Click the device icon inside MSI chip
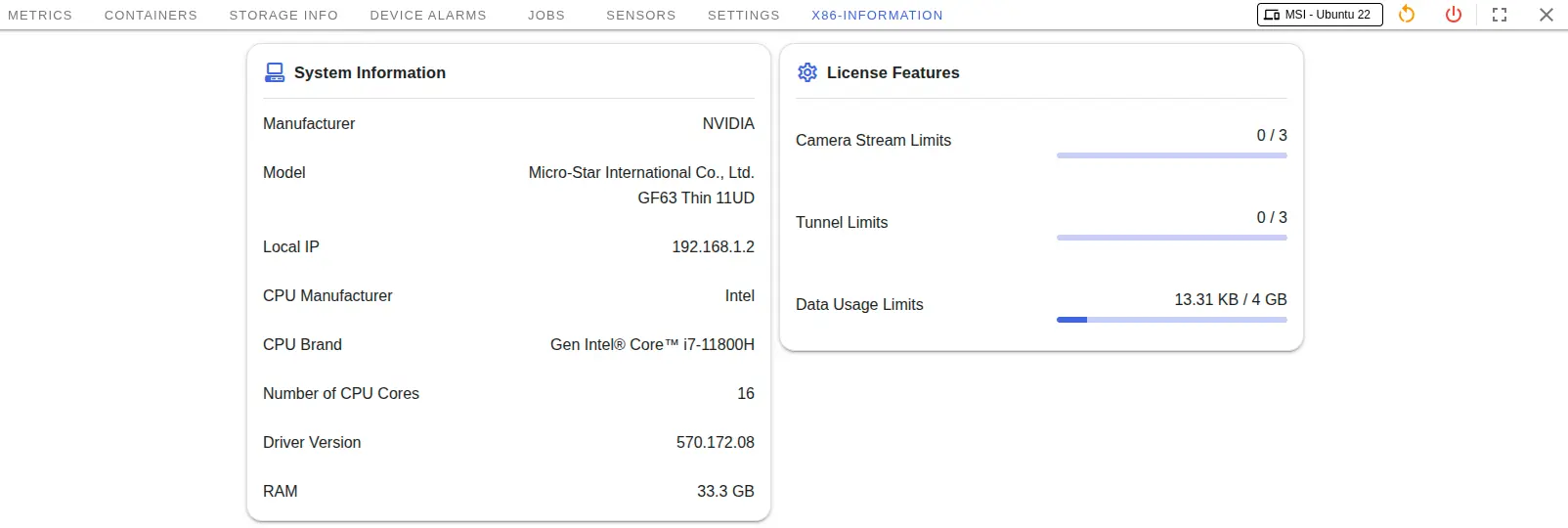 click(x=1272, y=15)
